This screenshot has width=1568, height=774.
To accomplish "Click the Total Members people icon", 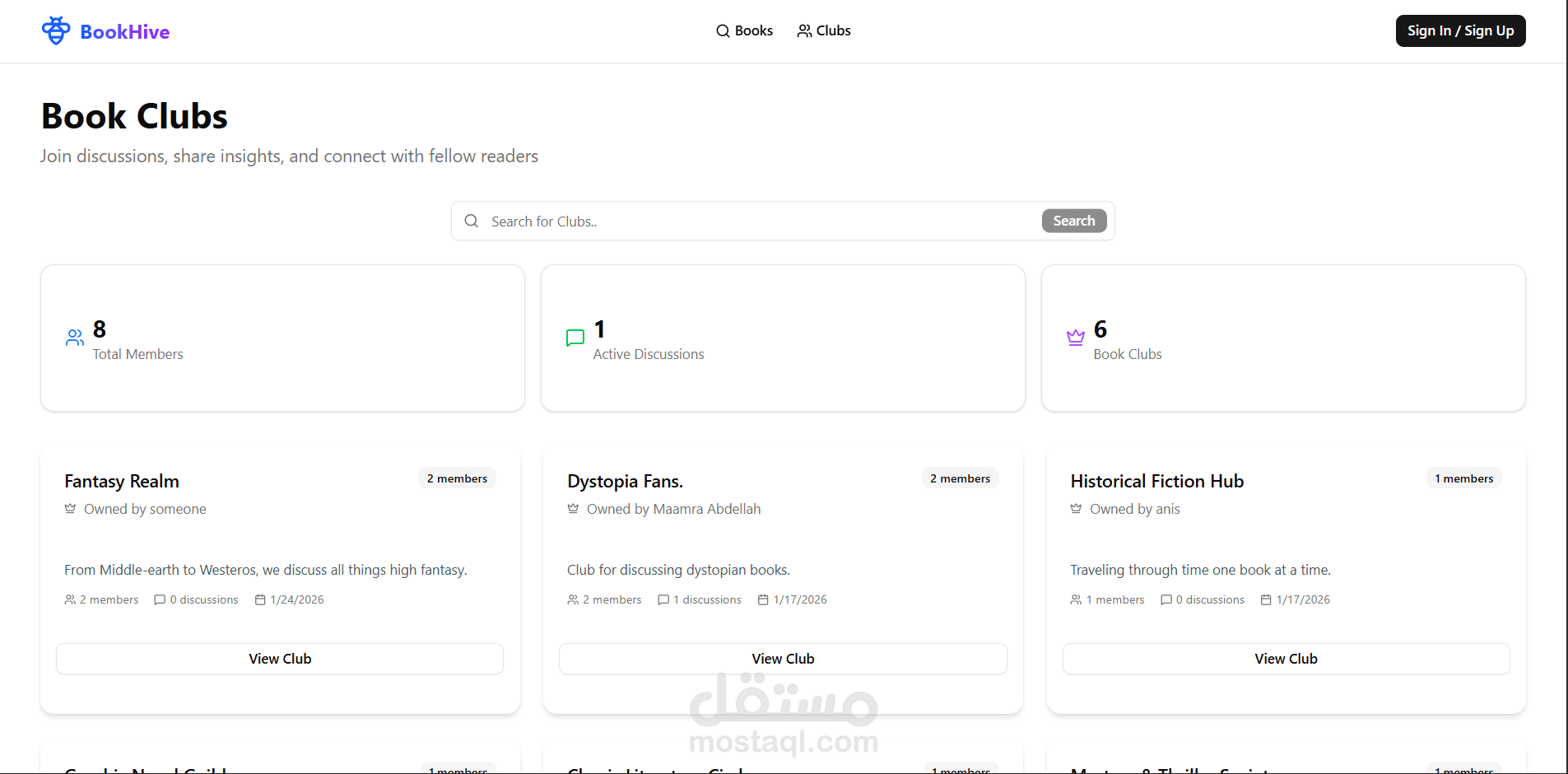I will click(x=75, y=338).
